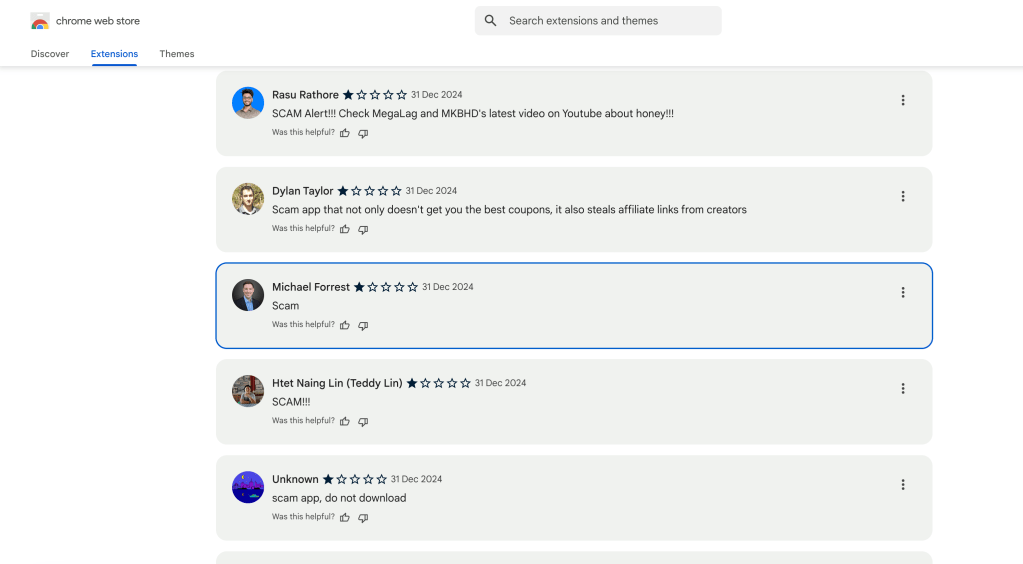This screenshot has width=1023, height=564.
Task: Thumbs down Htet Naing Lin's review
Action: (363, 421)
